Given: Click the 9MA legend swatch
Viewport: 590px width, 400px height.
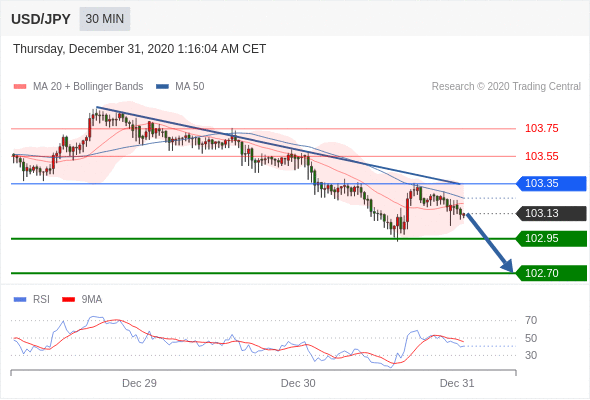Looking at the screenshot, I should pos(68,300).
